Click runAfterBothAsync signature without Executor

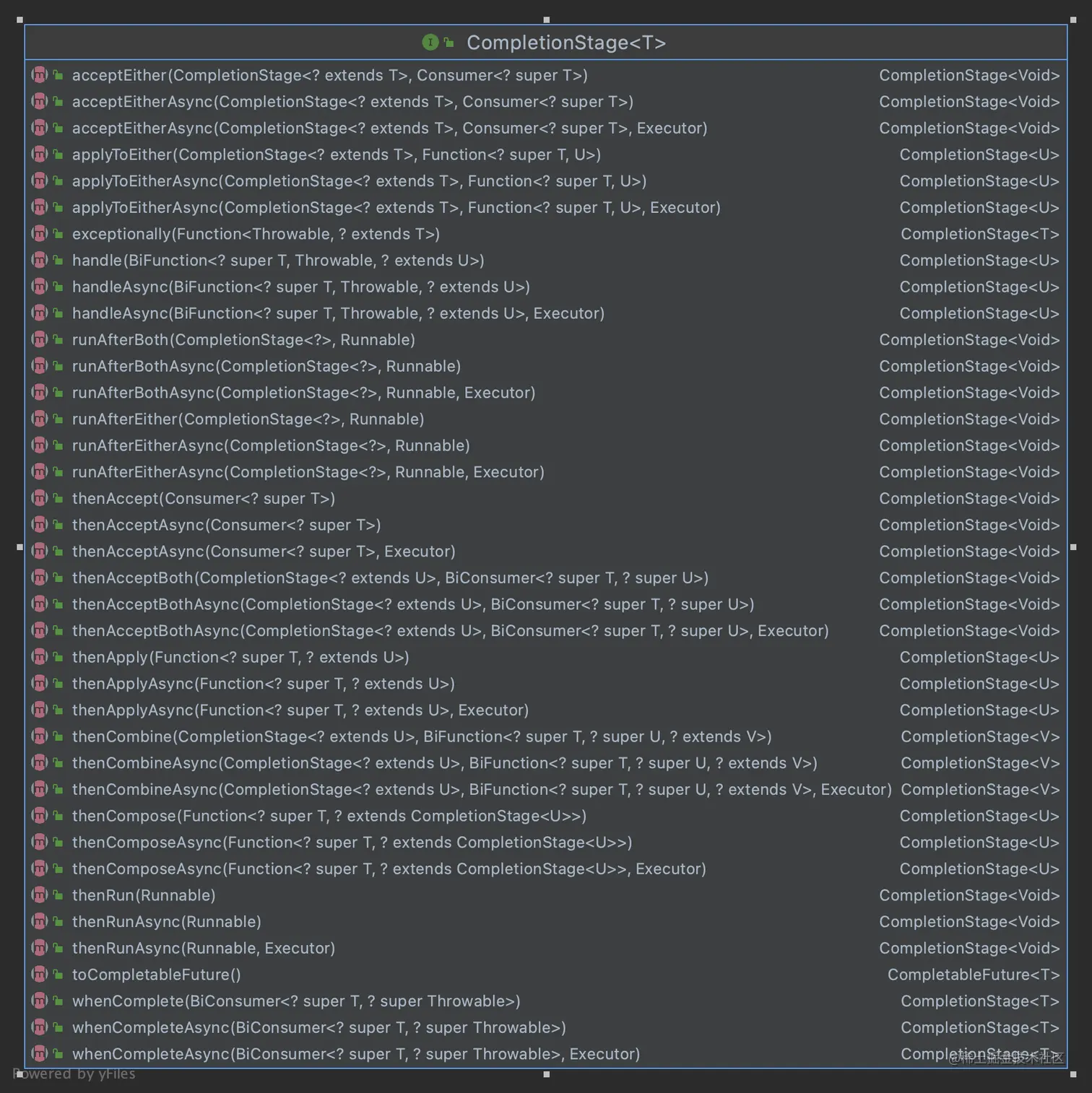click(266, 367)
